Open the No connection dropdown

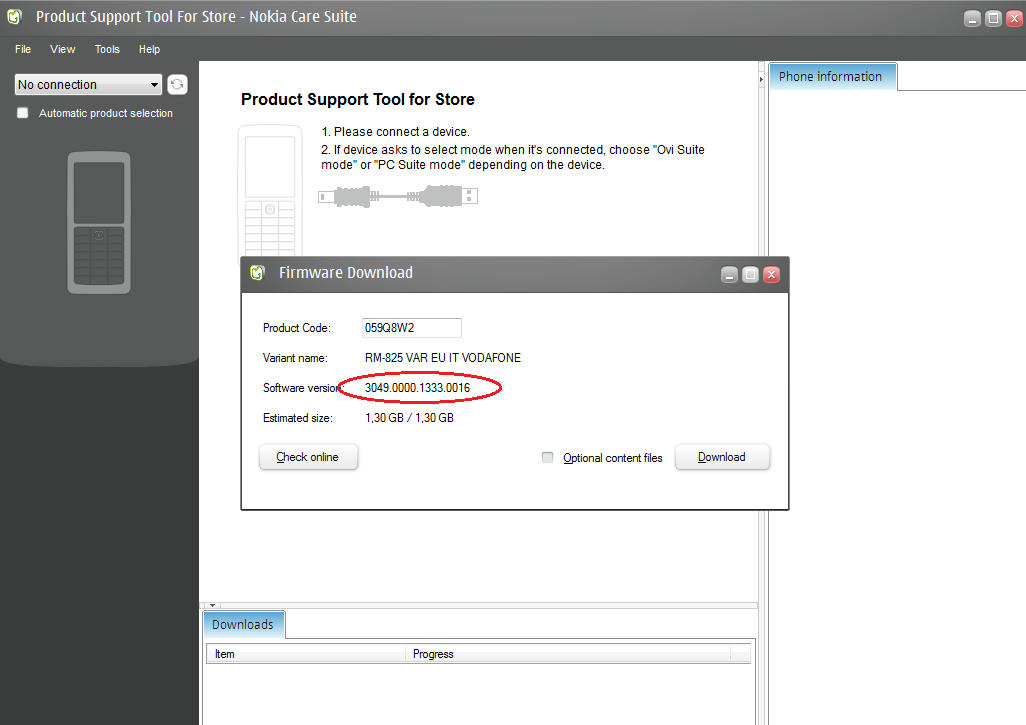coord(88,85)
